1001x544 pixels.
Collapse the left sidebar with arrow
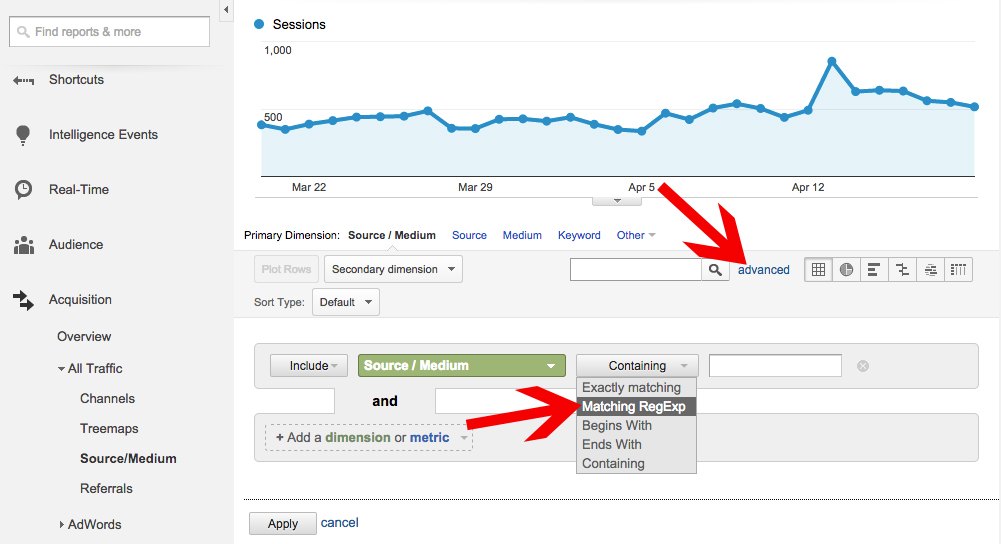pyautogui.click(x=226, y=9)
